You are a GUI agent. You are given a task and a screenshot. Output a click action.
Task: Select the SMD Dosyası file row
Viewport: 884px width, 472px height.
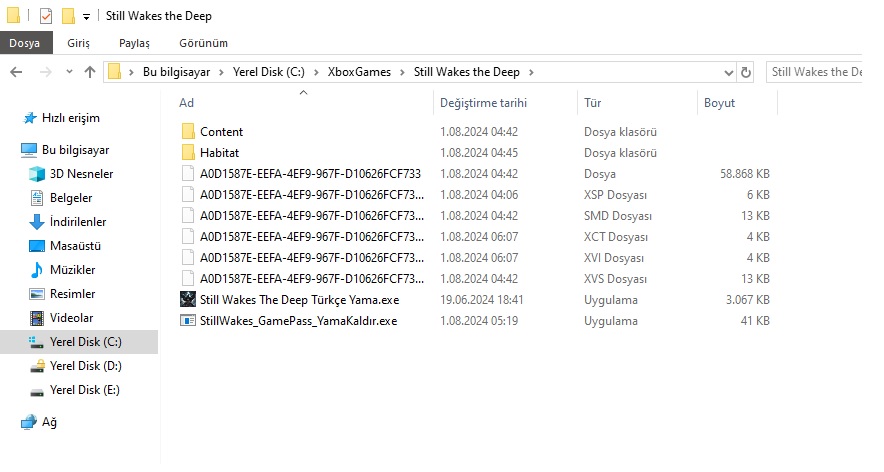point(475,215)
